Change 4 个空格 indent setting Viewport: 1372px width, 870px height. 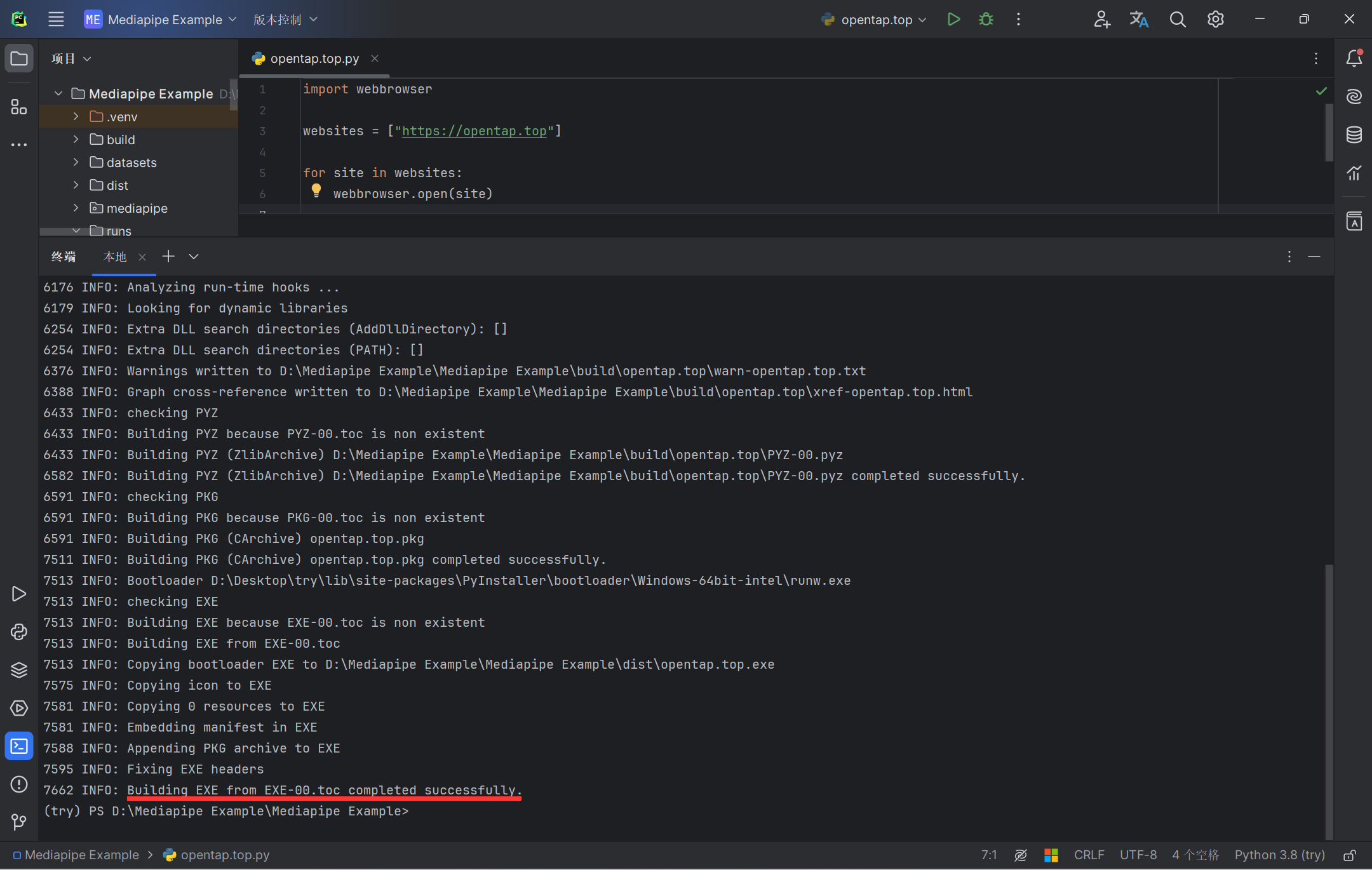coord(1196,855)
